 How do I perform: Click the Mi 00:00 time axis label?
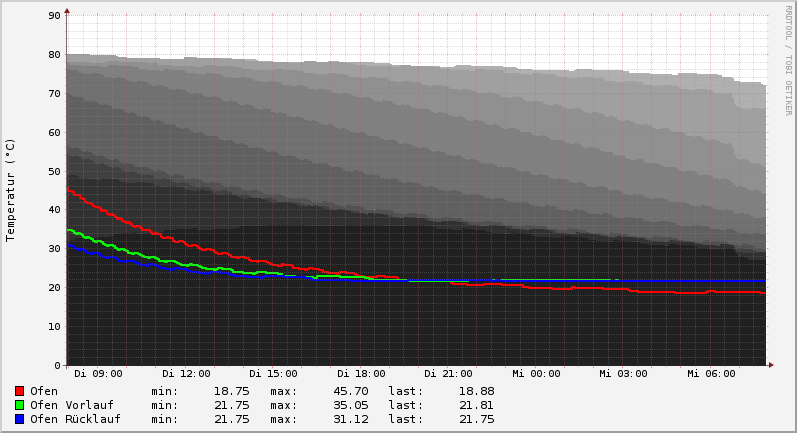pyautogui.click(x=536, y=374)
